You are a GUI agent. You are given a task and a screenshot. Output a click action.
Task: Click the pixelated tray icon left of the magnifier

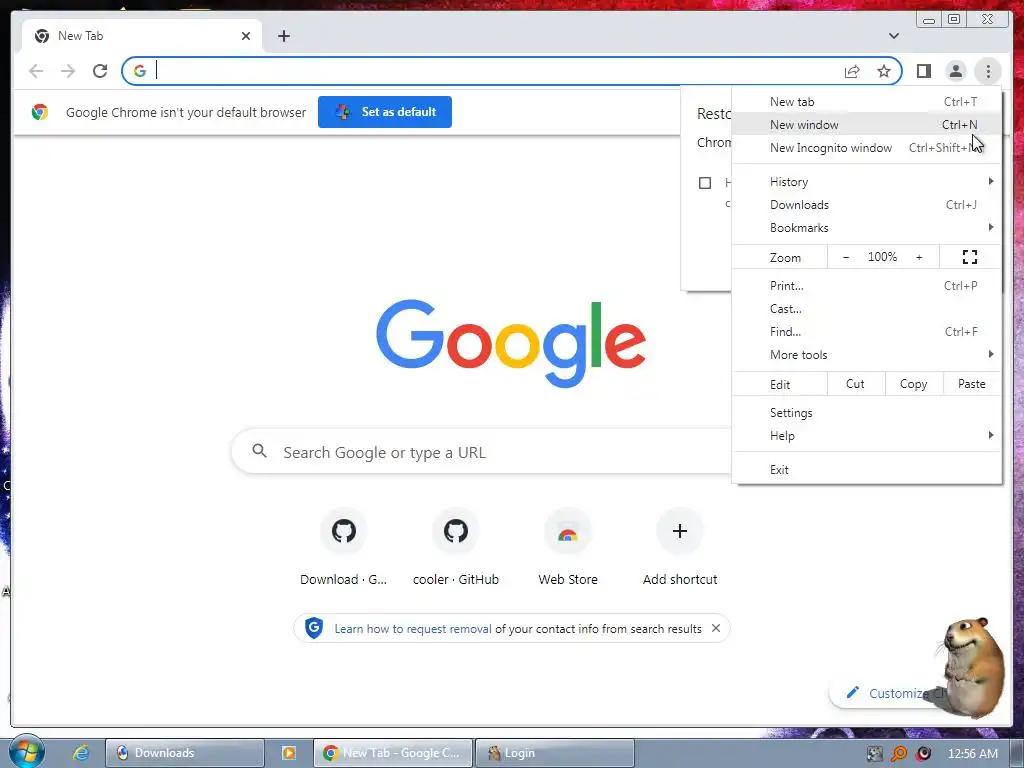[874, 754]
